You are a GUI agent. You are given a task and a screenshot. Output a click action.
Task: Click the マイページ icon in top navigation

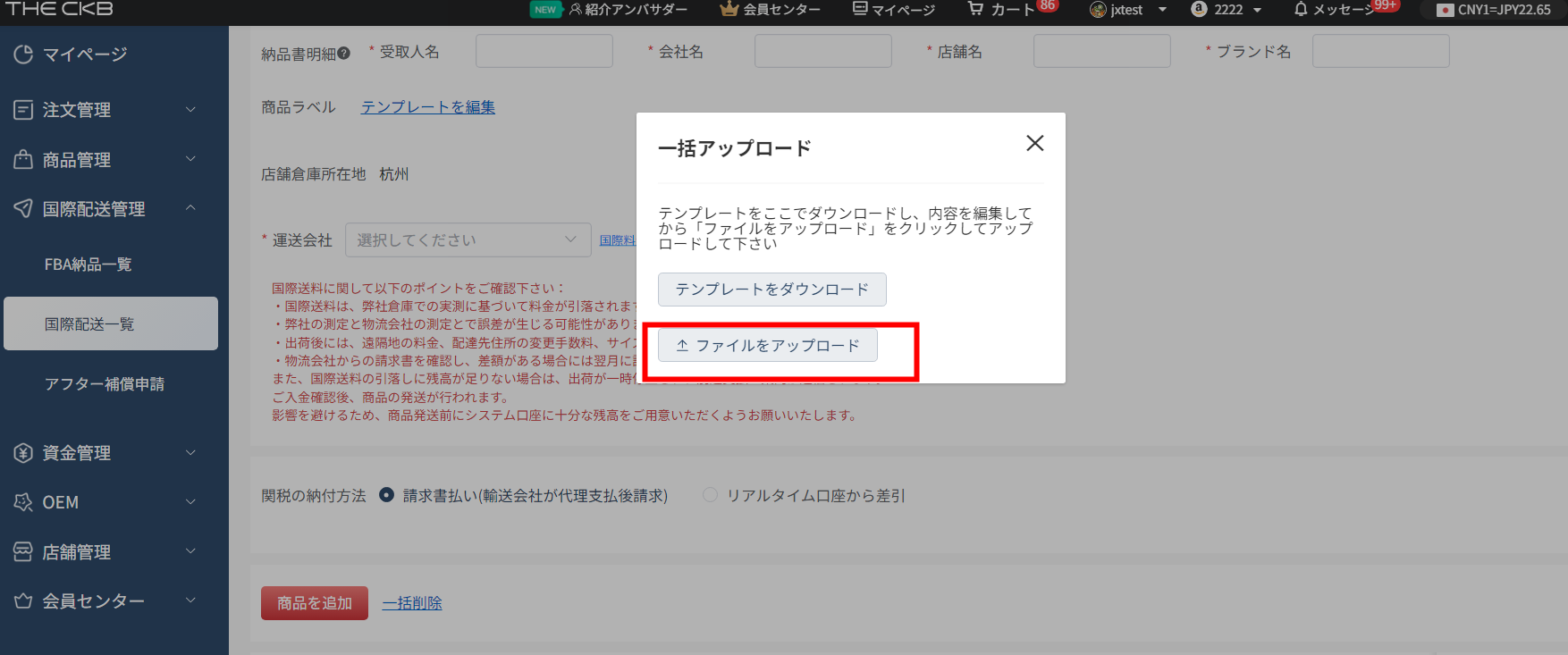tap(860, 9)
